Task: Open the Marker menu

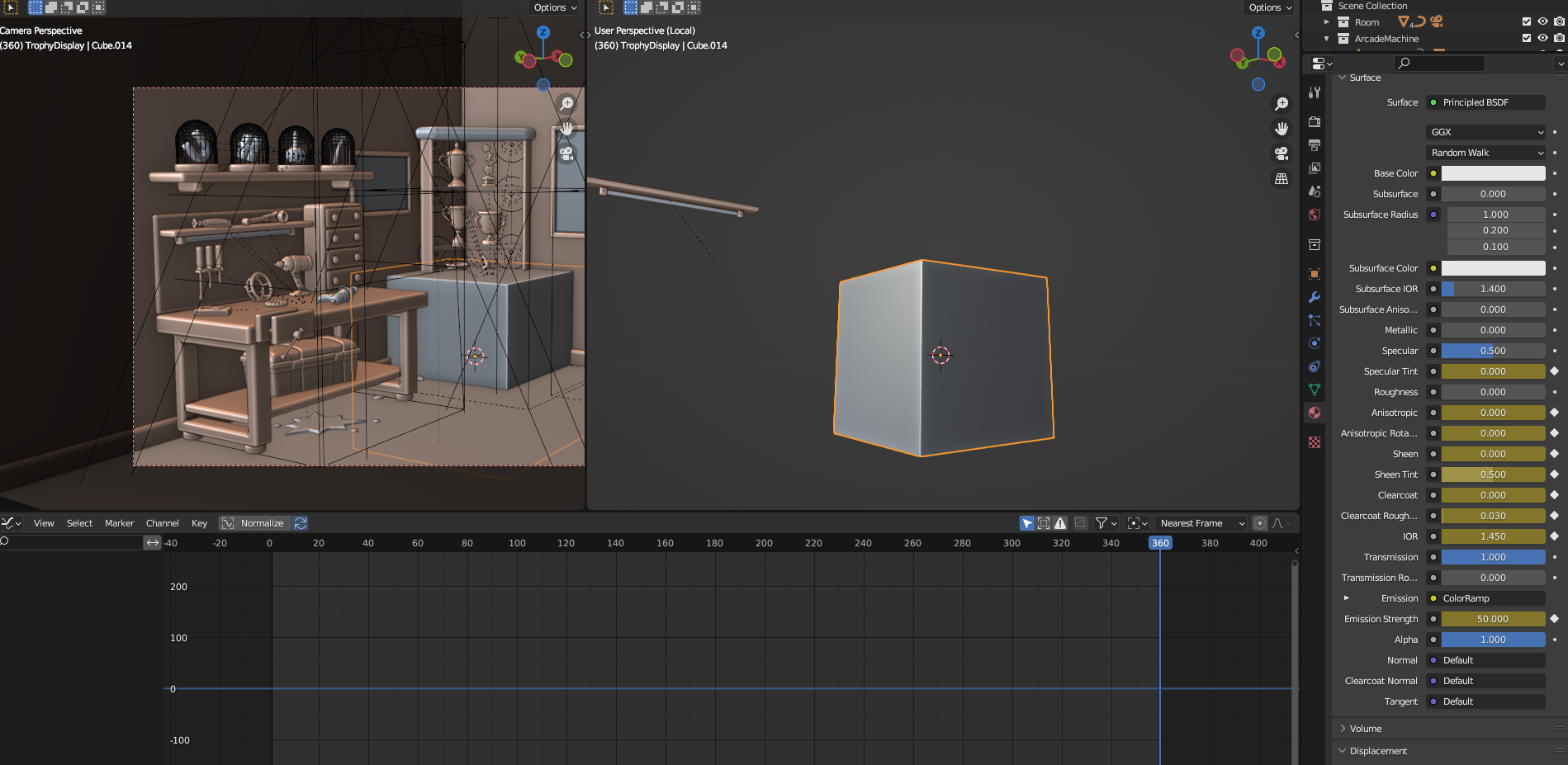Action: point(119,523)
